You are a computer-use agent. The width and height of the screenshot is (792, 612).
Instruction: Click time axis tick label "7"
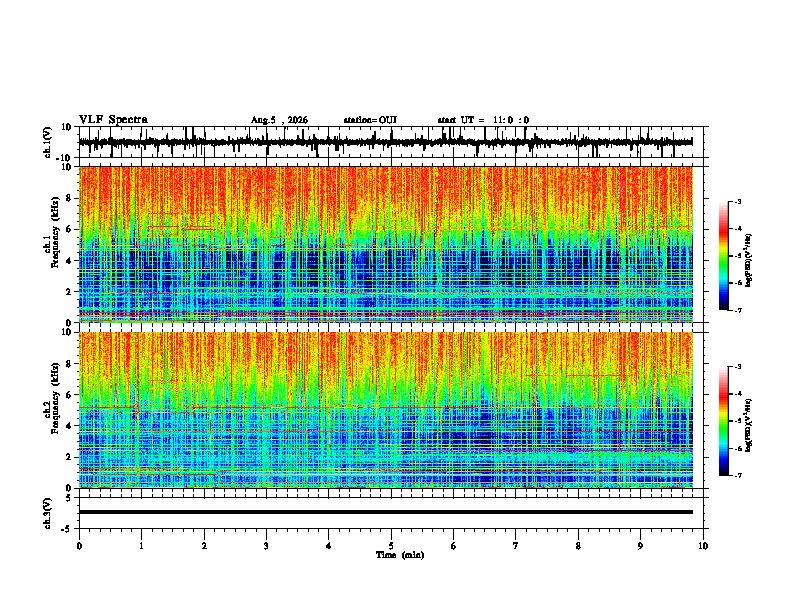tap(516, 546)
